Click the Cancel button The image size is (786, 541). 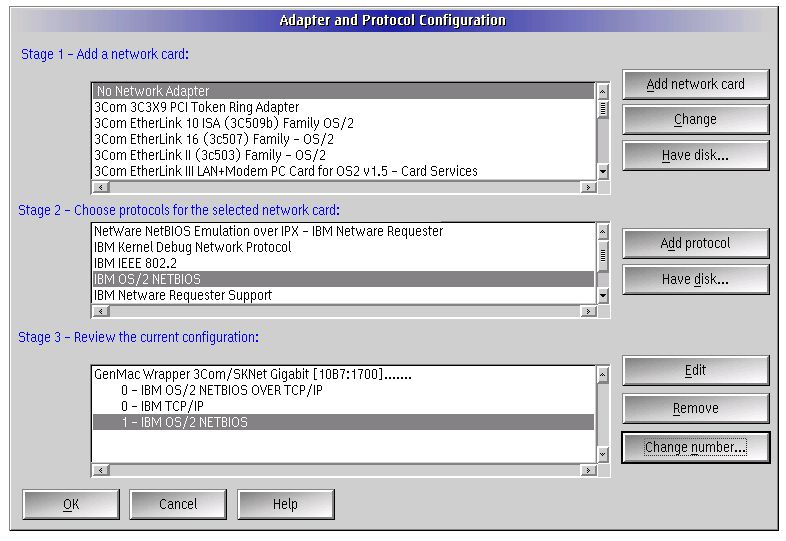[x=178, y=504]
